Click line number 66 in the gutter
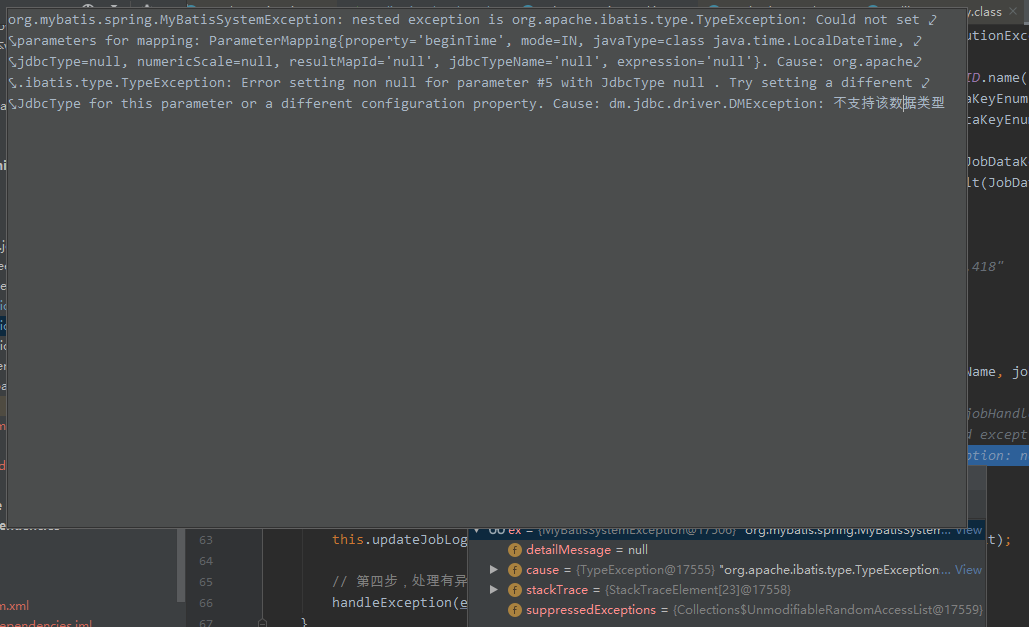 (206, 603)
